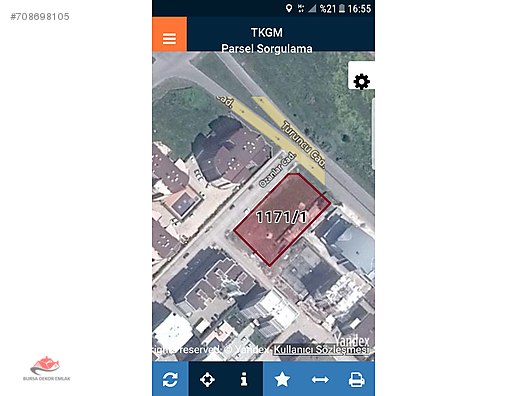Open the Kullanıcı Sözleşmesi link
Screen dimensions: 528x396
point(320,350)
